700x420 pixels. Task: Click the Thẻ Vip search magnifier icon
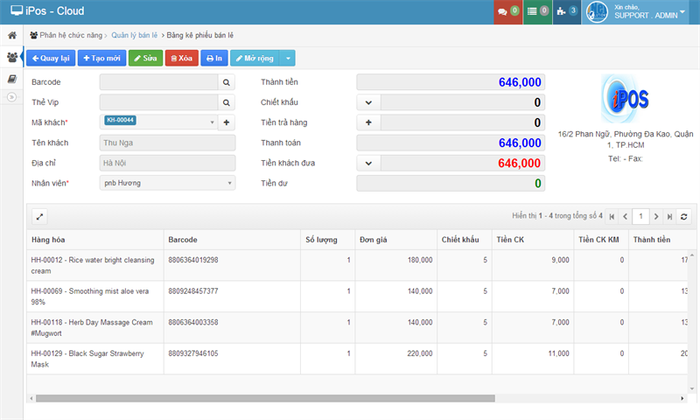click(226, 102)
